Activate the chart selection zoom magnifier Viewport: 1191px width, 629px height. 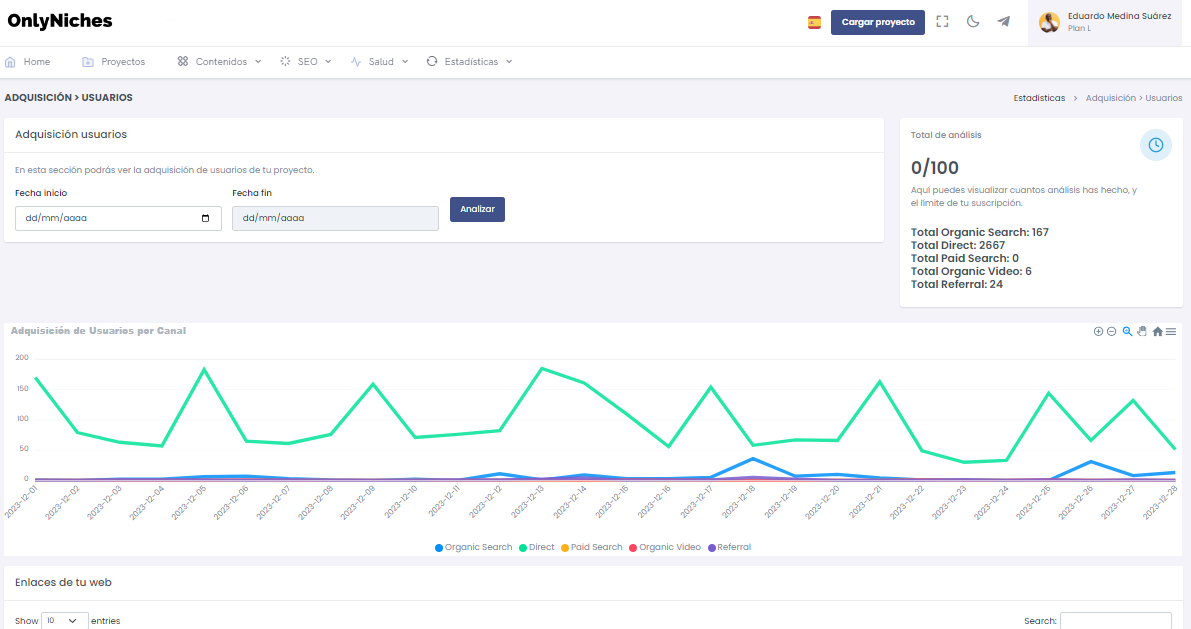tap(1127, 331)
